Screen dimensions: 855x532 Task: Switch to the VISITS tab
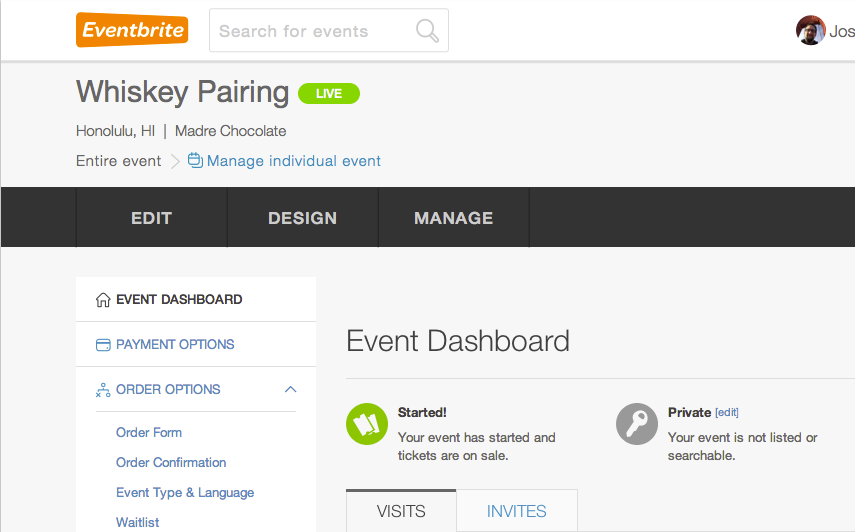[x=401, y=511]
